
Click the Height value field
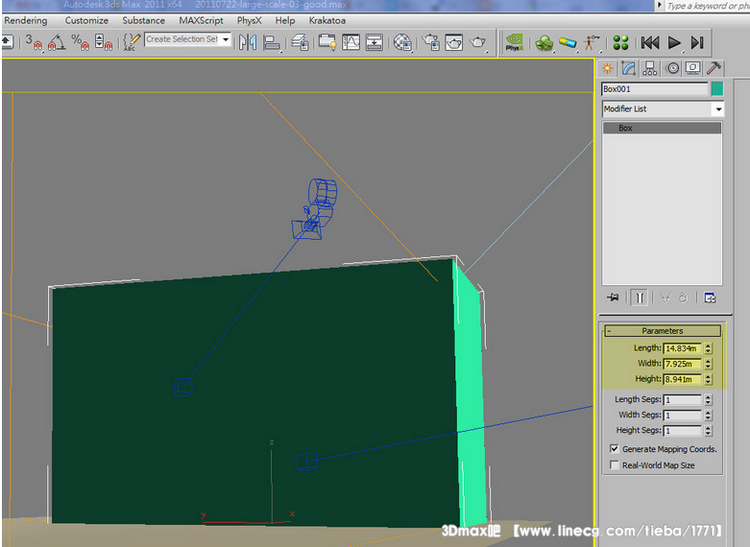click(682, 379)
